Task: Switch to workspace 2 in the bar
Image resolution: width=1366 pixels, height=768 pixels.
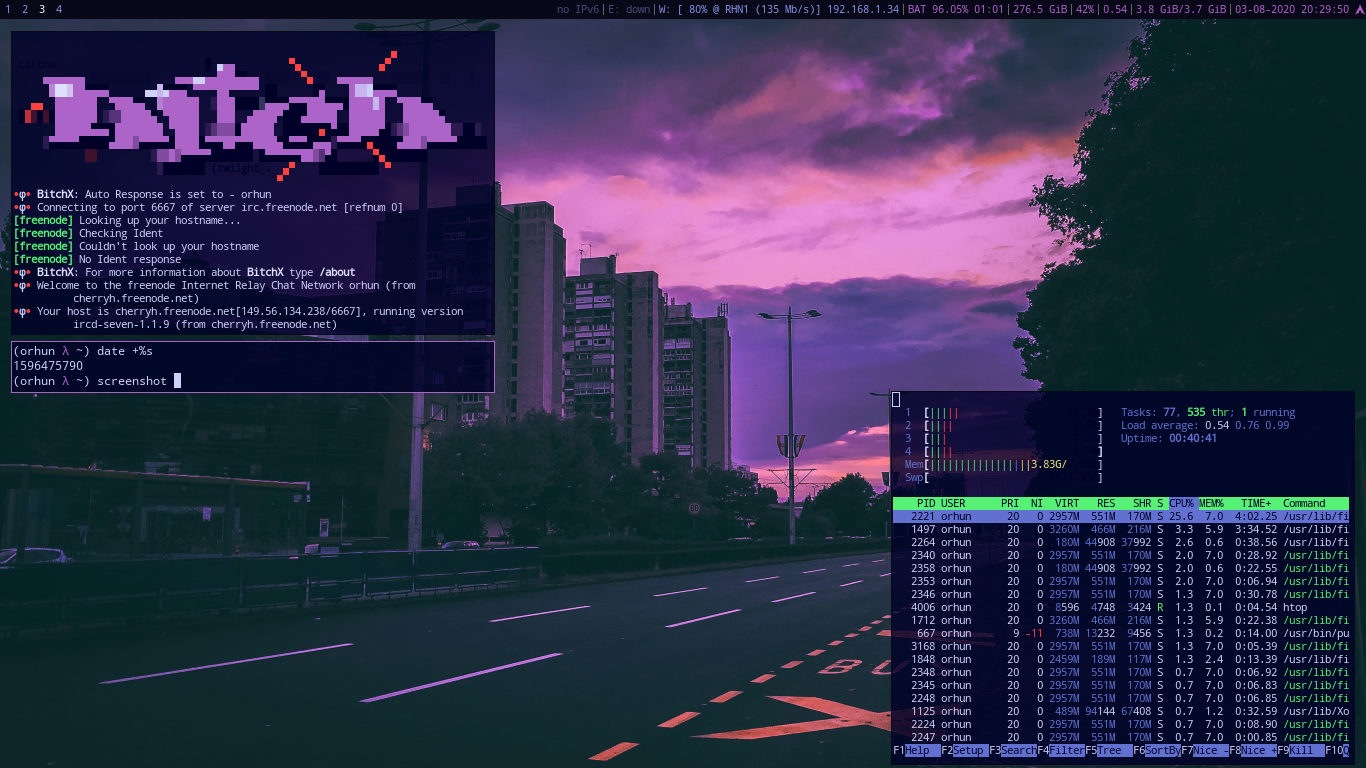Action: tap(25, 9)
